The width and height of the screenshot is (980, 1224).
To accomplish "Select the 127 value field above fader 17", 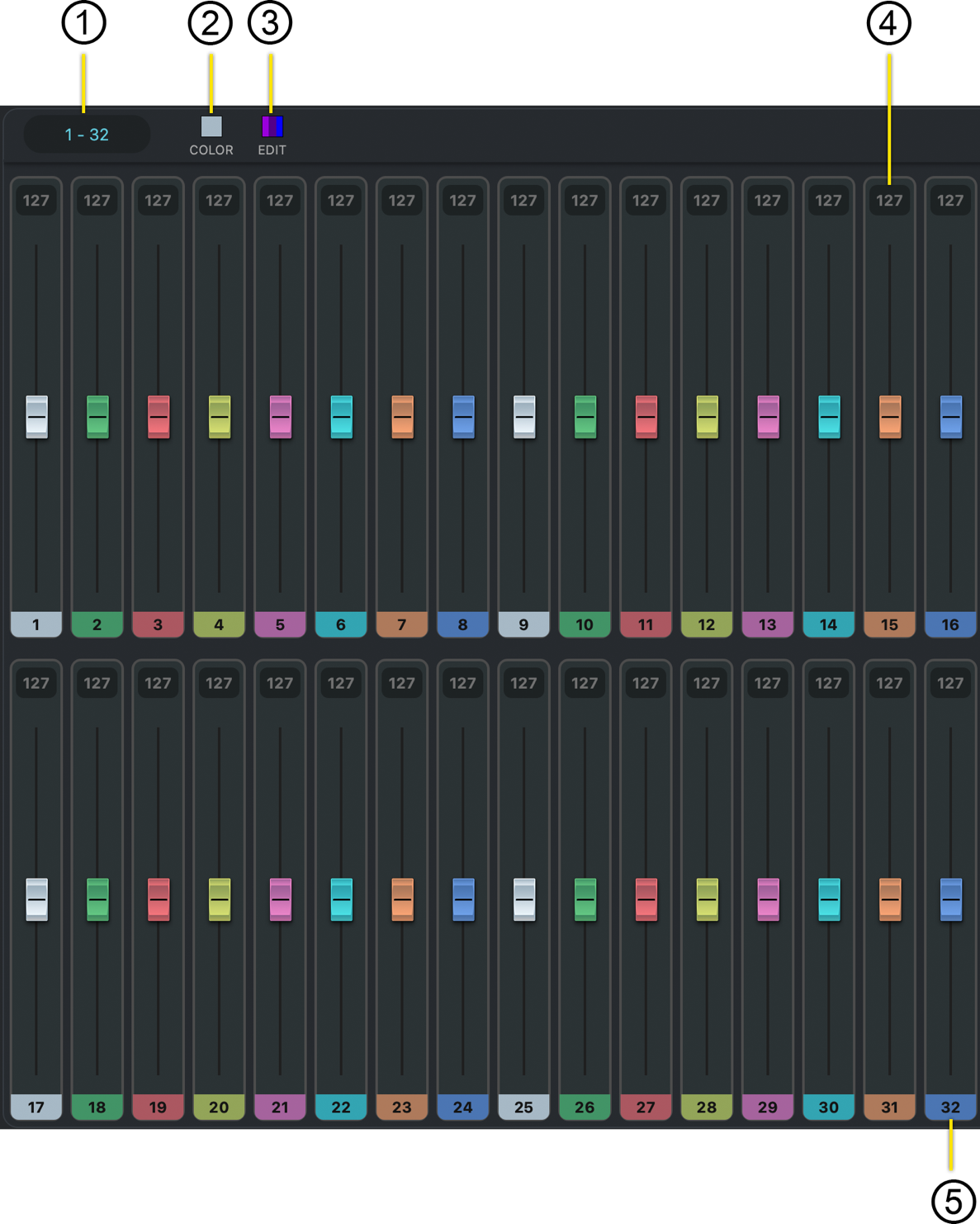I will point(36,683).
